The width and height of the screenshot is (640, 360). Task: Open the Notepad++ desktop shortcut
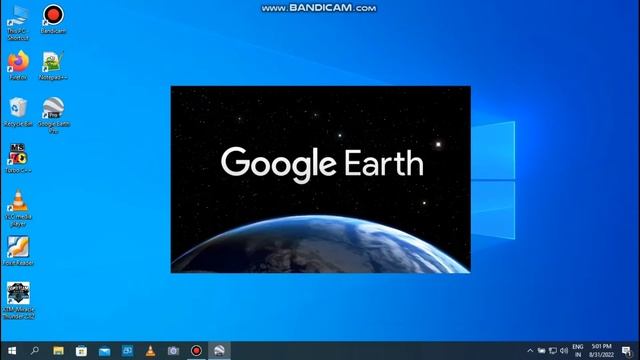(x=53, y=65)
